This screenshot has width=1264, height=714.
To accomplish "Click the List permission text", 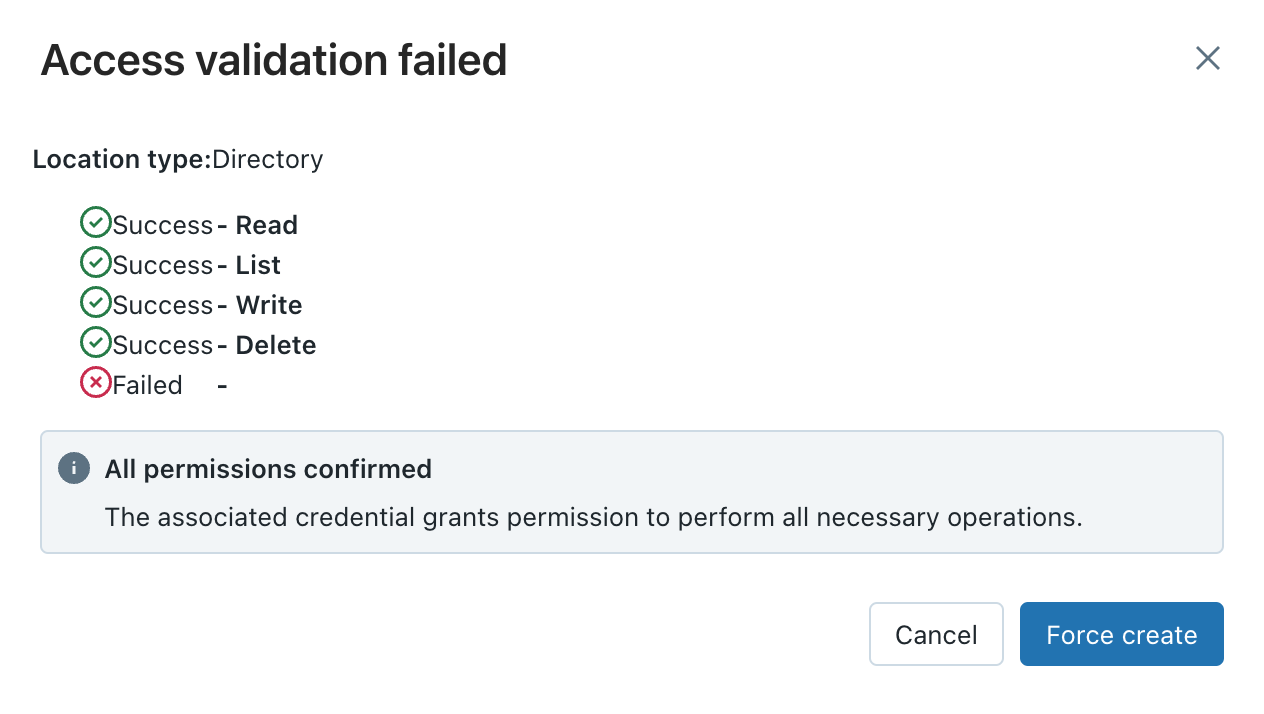I will click(x=258, y=265).
